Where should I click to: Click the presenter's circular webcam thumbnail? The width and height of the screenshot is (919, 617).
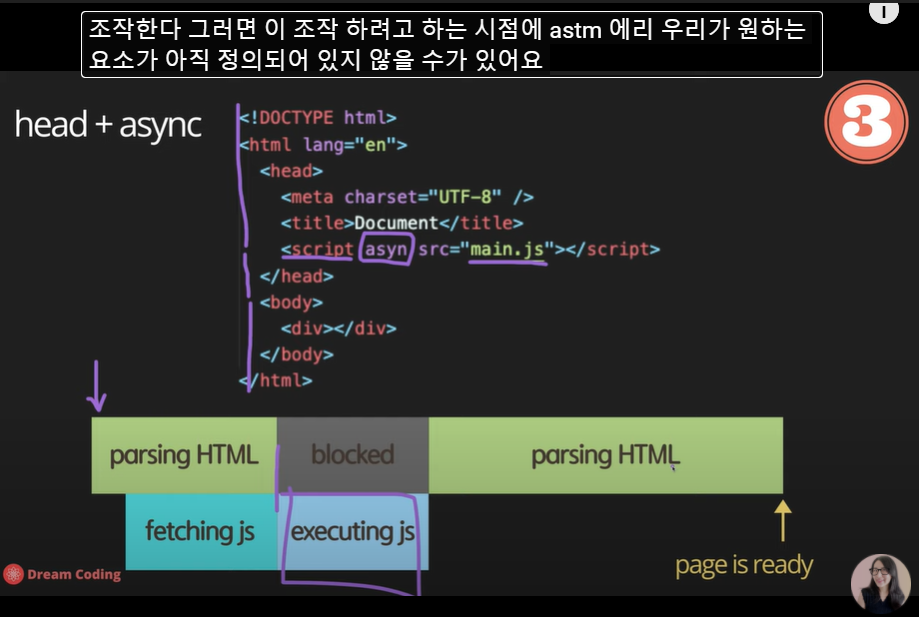pyautogui.click(x=881, y=584)
